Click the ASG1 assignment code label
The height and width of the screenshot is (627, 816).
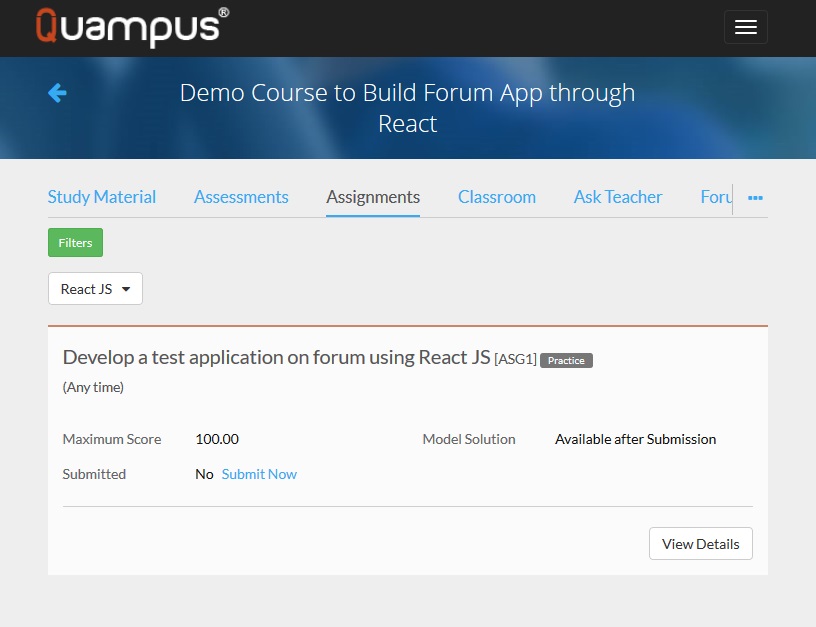pos(515,360)
